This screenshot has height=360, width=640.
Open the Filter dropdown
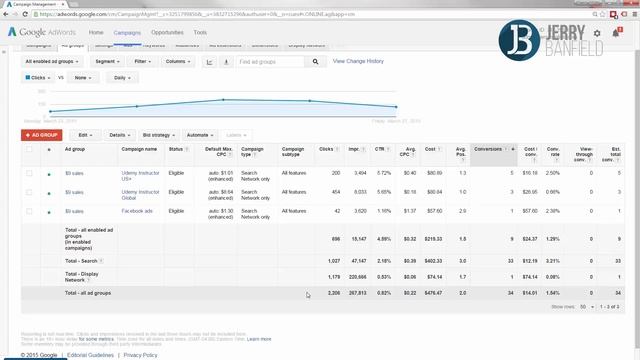click(142, 62)
